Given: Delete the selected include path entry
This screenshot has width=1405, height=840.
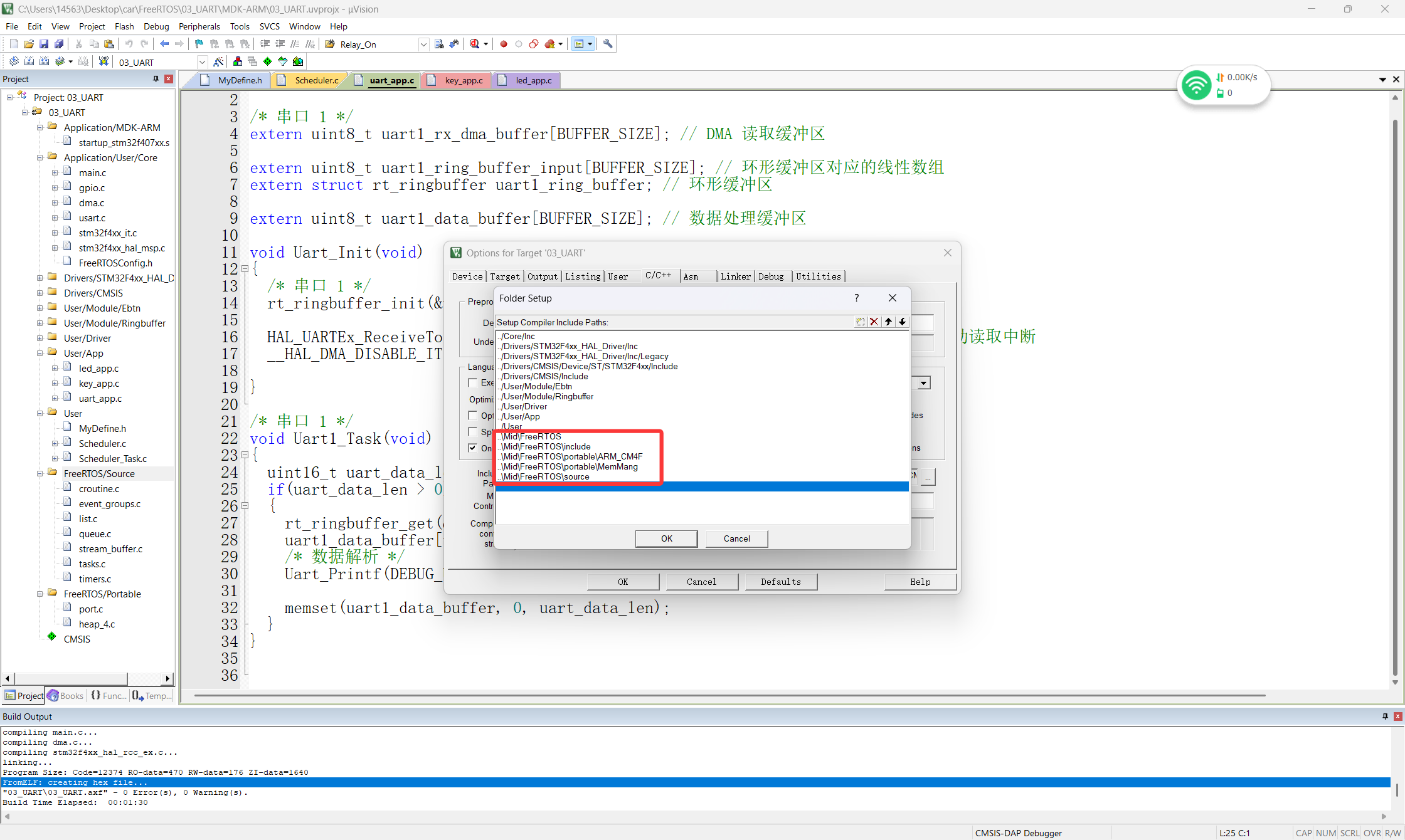Looking at the screenshot, I should tap(874, 322).
